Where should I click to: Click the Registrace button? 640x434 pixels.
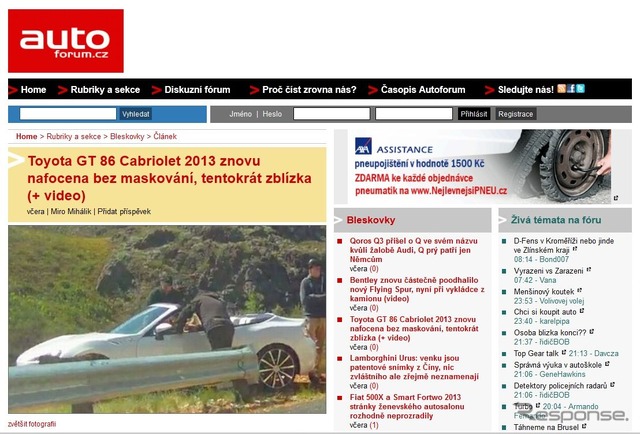click(516, 114)
